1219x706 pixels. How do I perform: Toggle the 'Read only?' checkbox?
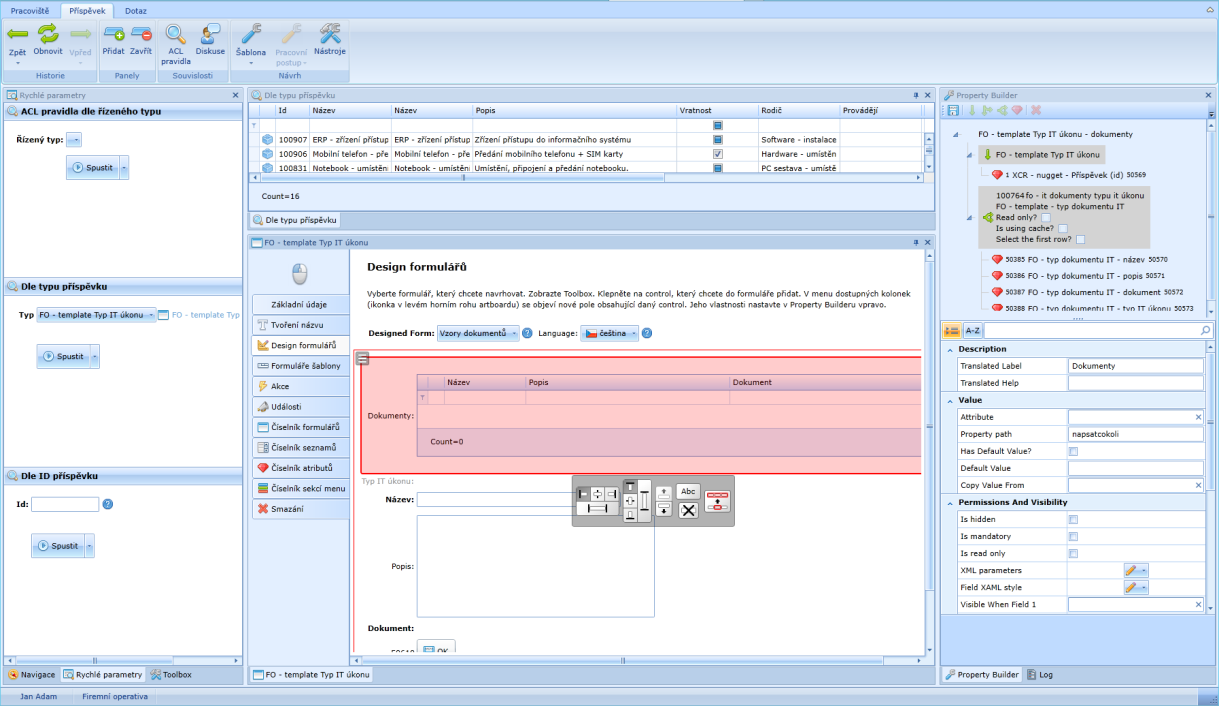(x=1046, y=217)
